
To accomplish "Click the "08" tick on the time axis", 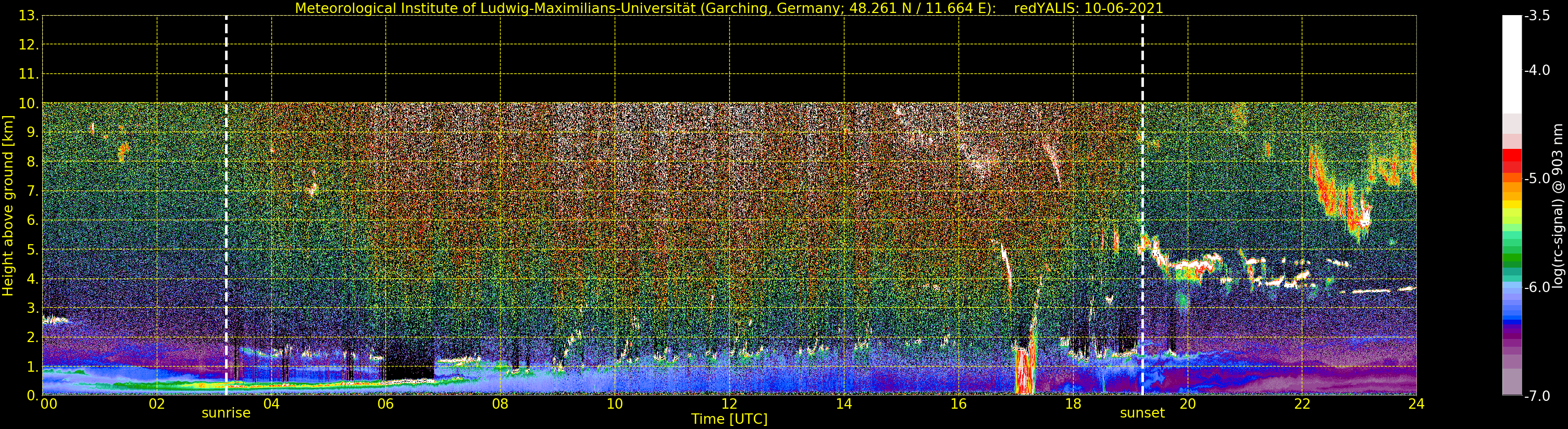I will click(x=500, y=404).
